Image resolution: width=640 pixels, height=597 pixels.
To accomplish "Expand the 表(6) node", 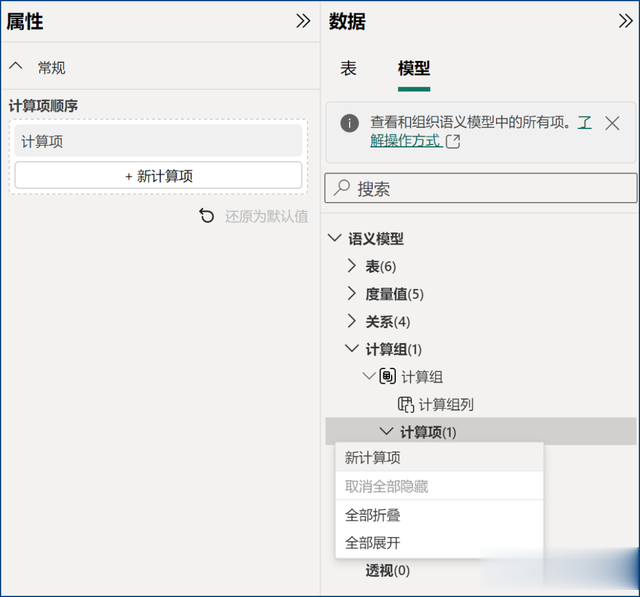I will coord(352,266).
